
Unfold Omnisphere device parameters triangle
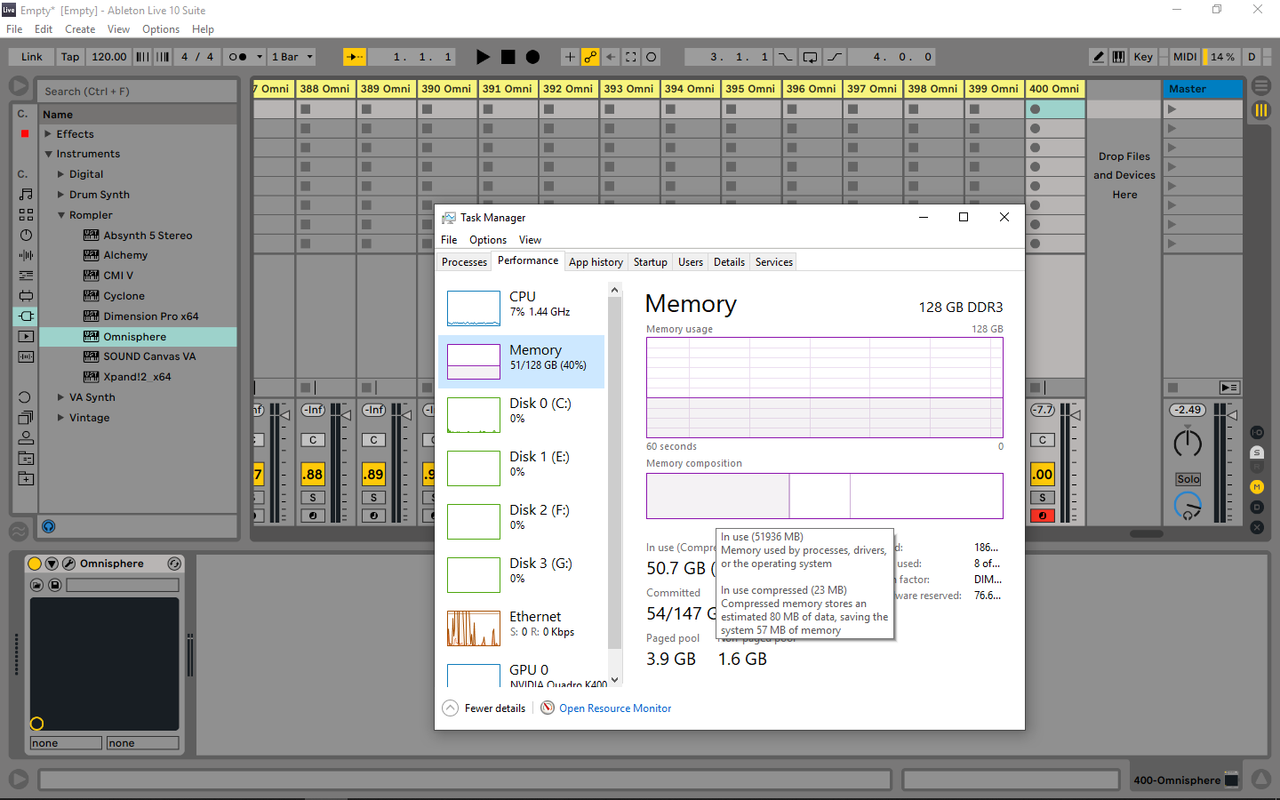(52, 564)
